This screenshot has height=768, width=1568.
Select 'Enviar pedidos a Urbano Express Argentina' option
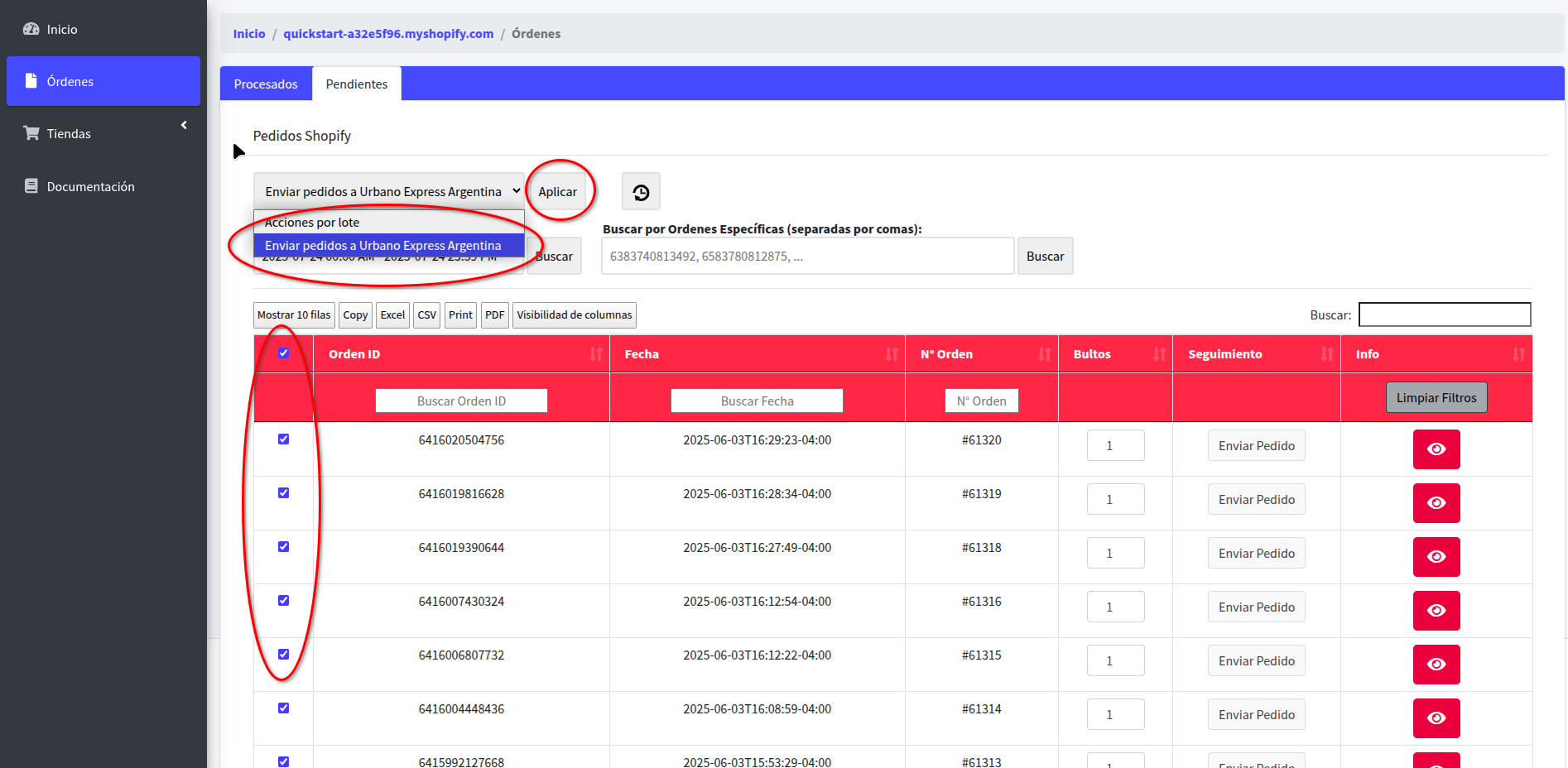383,246
